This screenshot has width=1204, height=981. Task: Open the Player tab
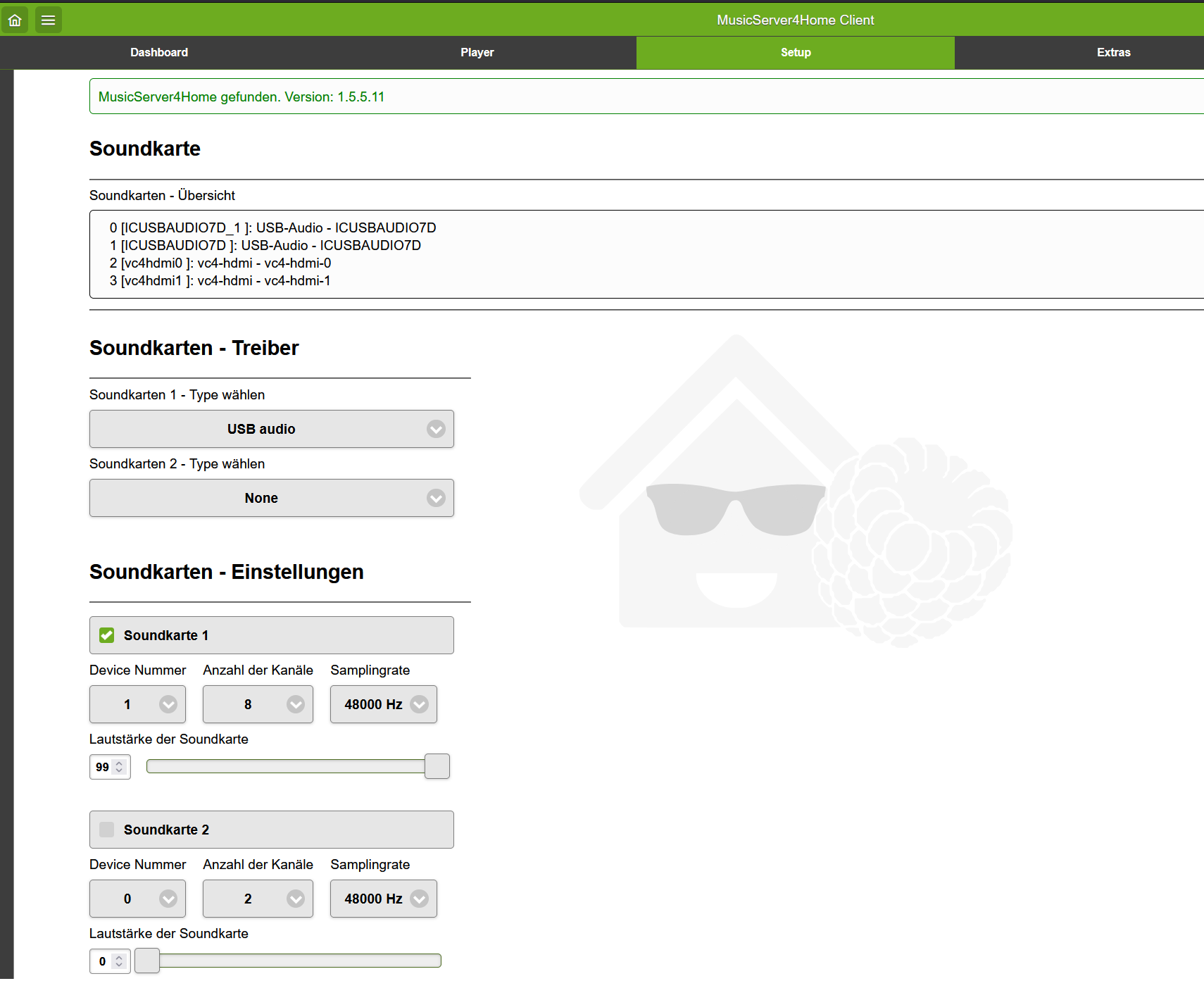[477, 52]
